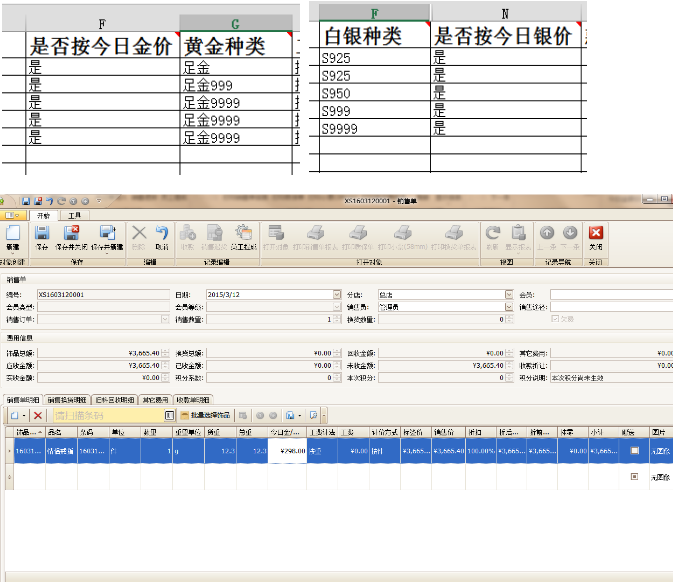673x582 pixels.
Task: Select the first detail tab 销售单明细
Action: coord(23,400)
